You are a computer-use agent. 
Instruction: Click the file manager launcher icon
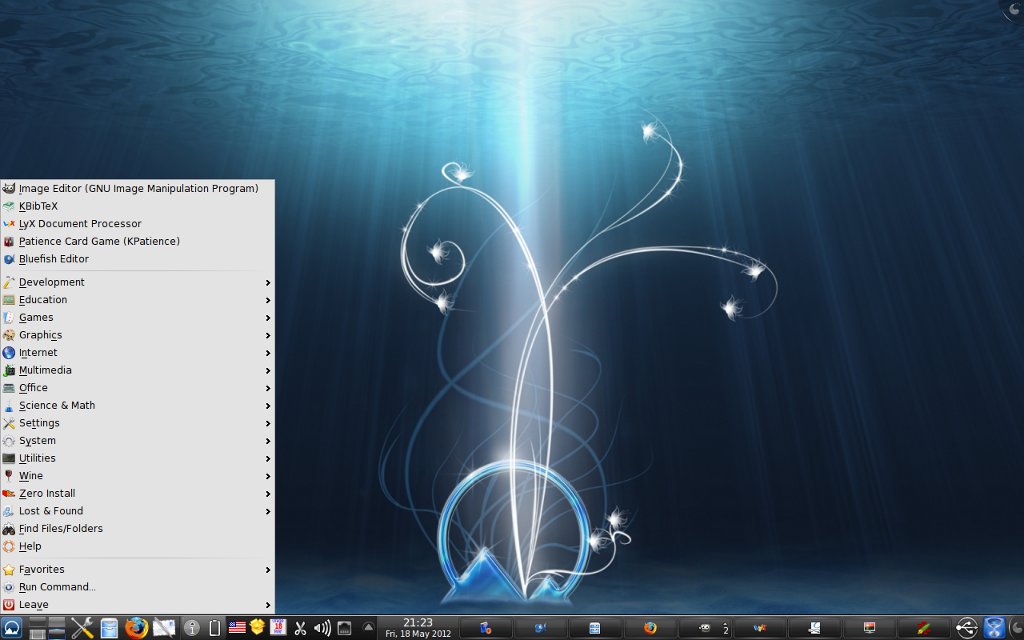109,628
